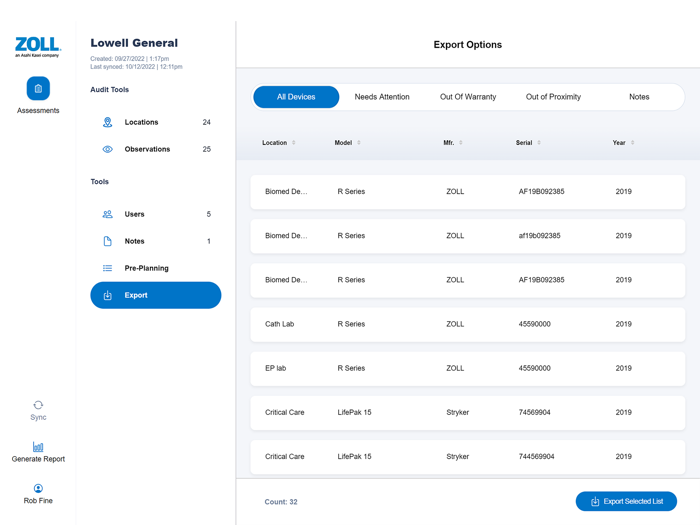Click the Count: 32 text

coord(281,502)
